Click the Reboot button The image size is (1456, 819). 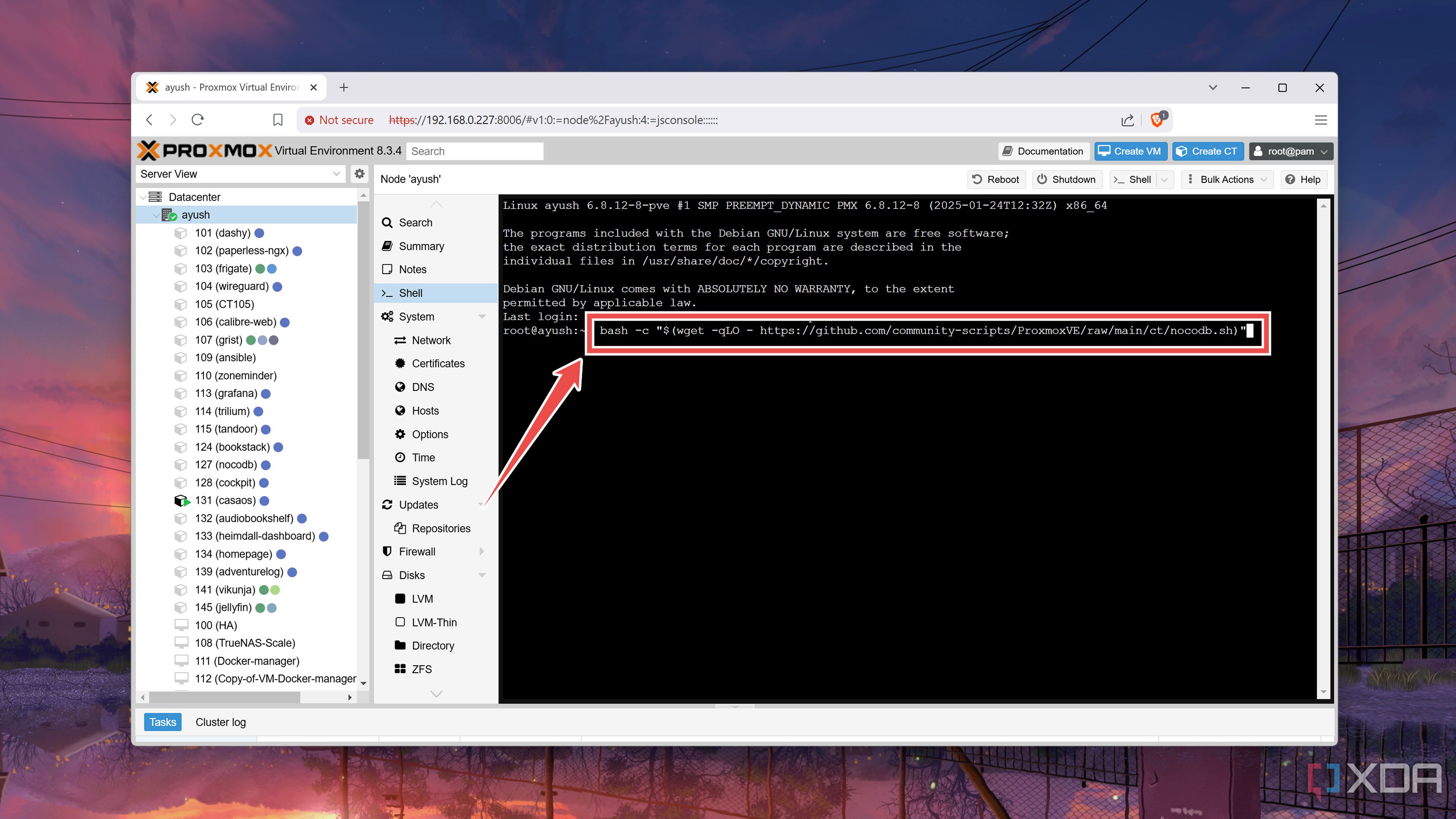pos(996,179)
